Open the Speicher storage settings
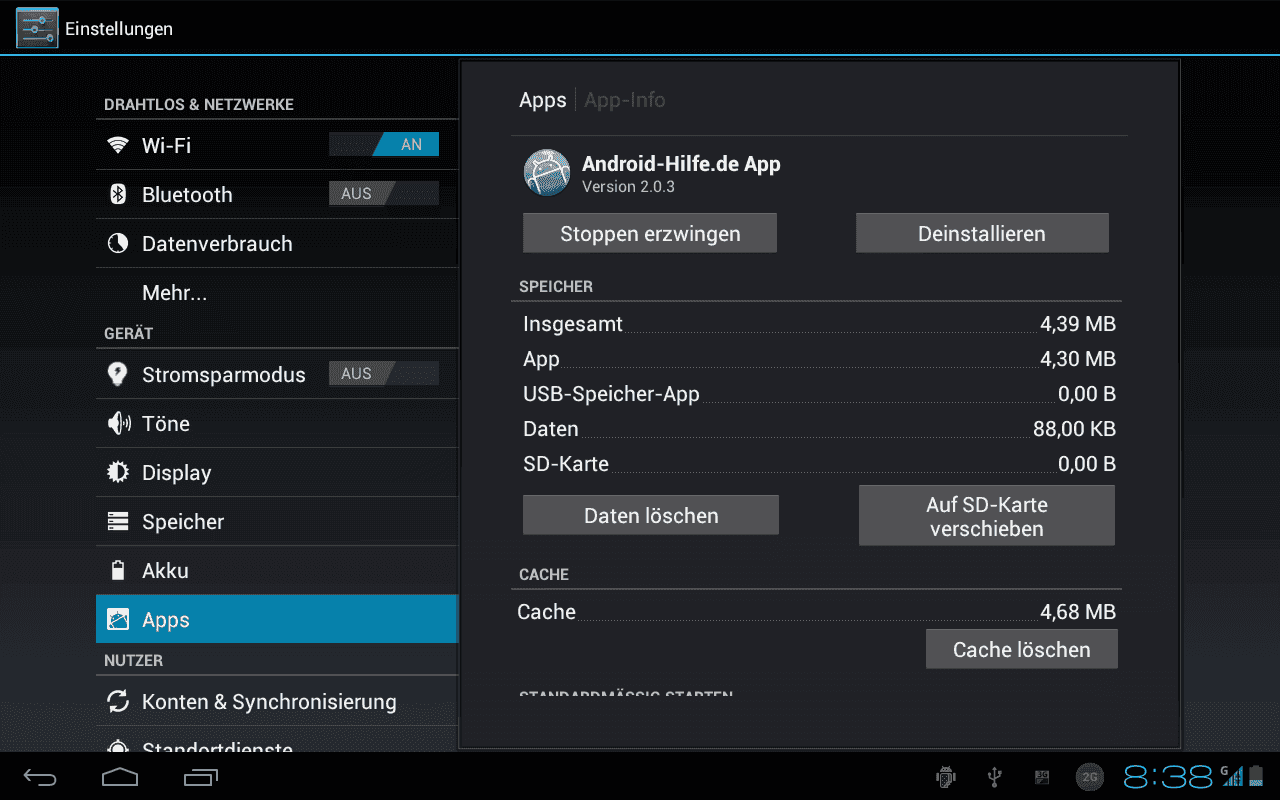The image size is (1280, 800). [277, 521]
